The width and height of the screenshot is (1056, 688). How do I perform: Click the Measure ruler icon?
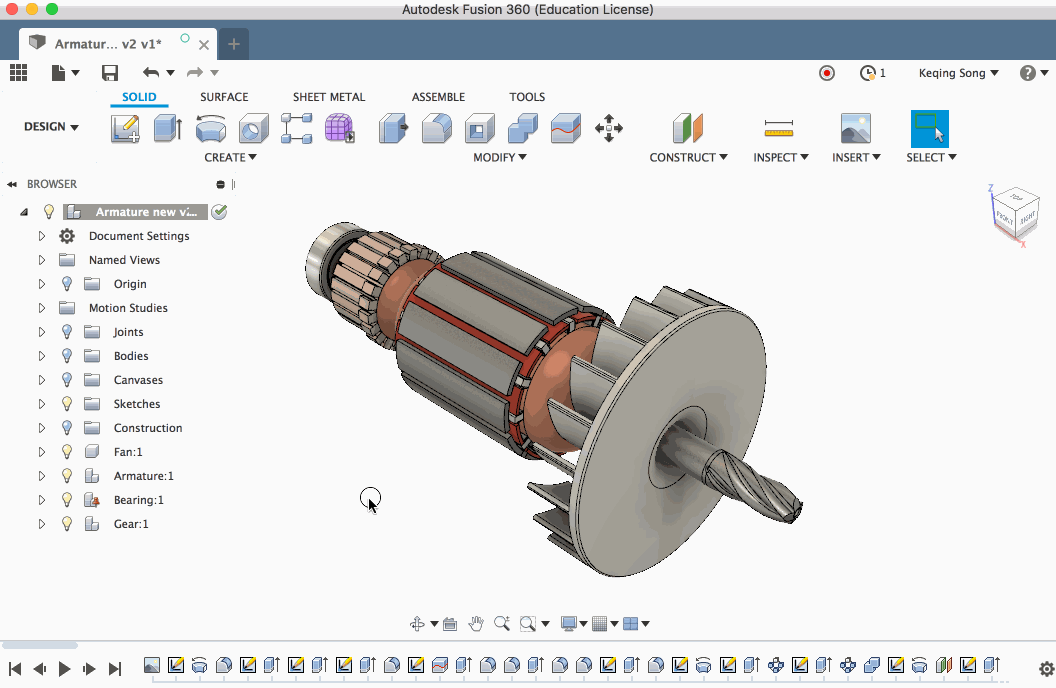[778, 128]
